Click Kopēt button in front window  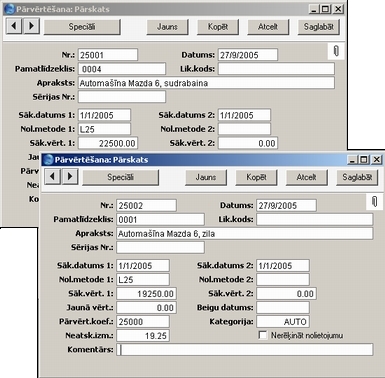(256, 177)
